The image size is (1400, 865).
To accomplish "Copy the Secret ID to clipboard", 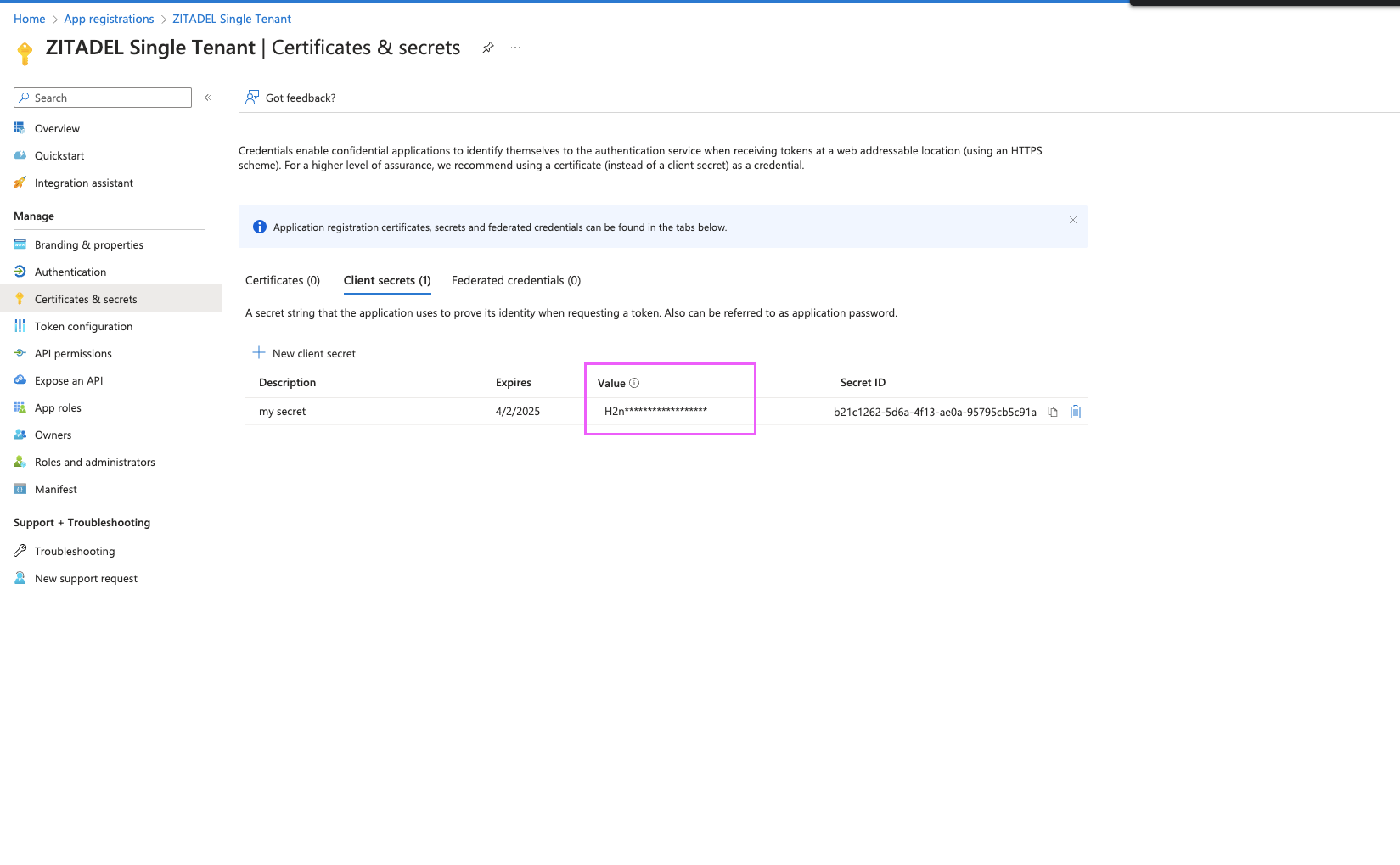I will pyautogui.click(x=1052, y=412).
